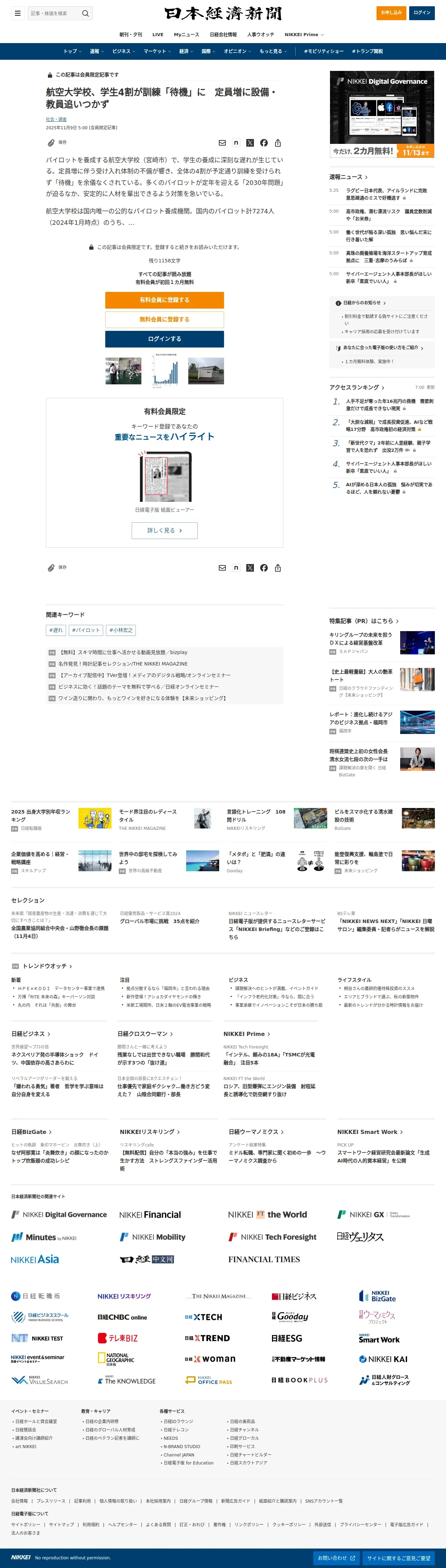The image size is (446, 1568).
Task: Open the hamburger menu in the header
Action: pos(18,13)
